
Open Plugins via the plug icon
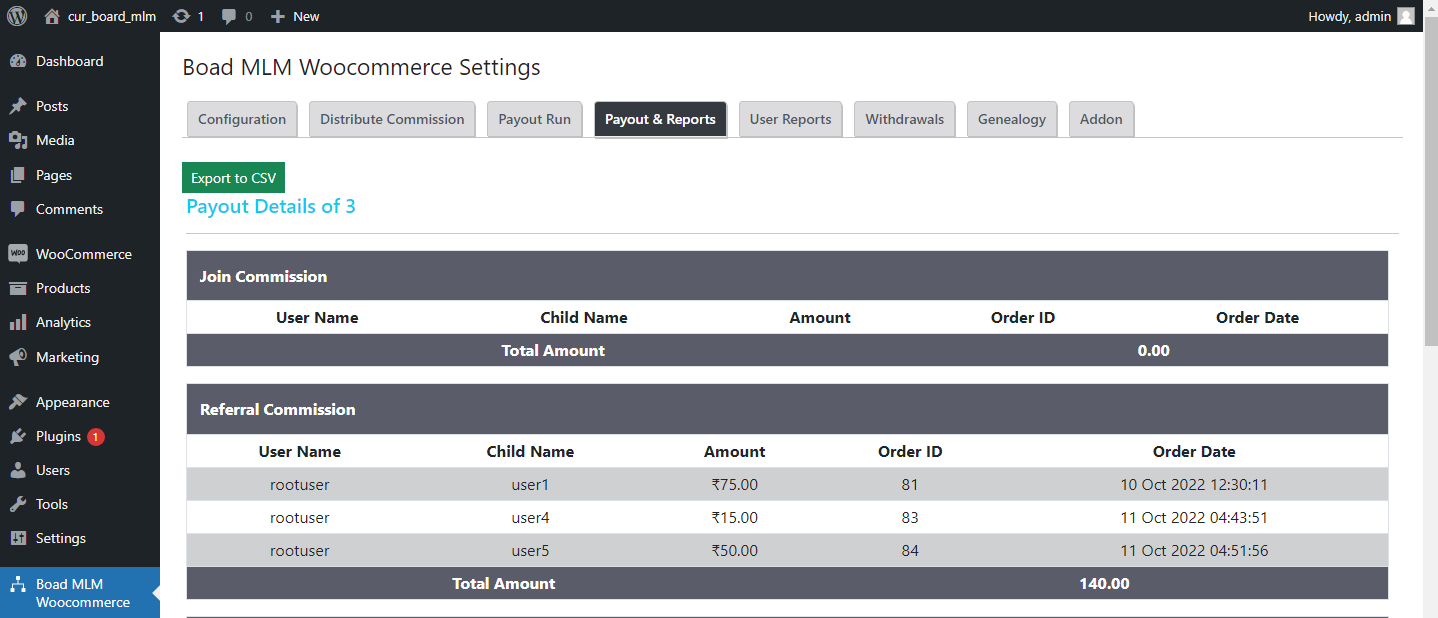coord(22,436)
